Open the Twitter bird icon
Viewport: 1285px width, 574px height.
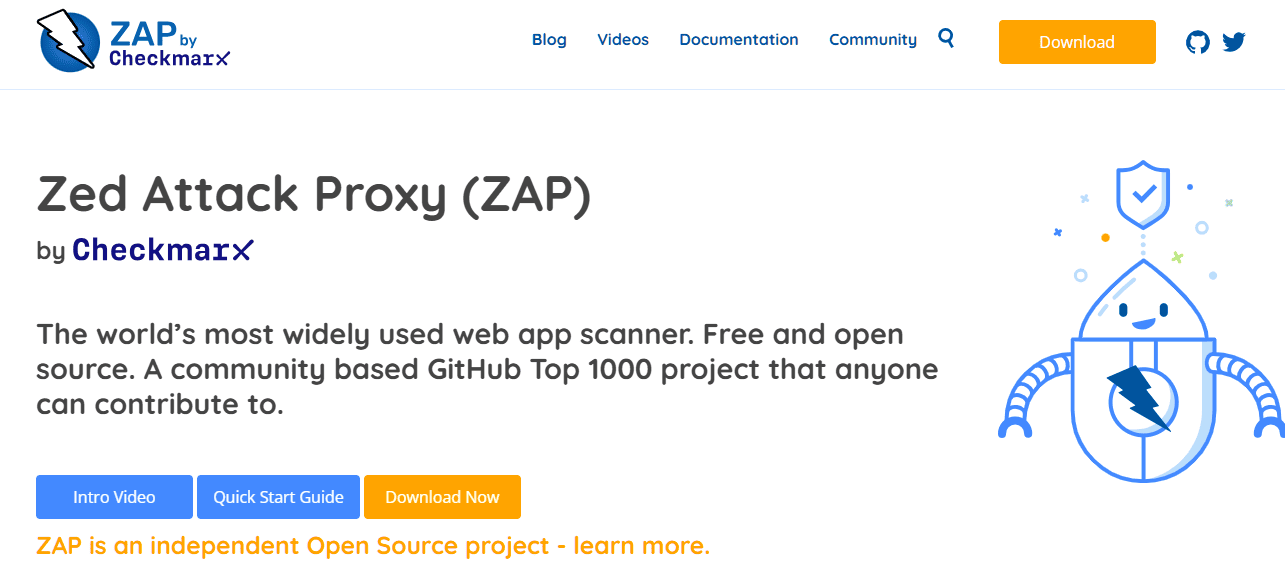[x=1234, y=42]
